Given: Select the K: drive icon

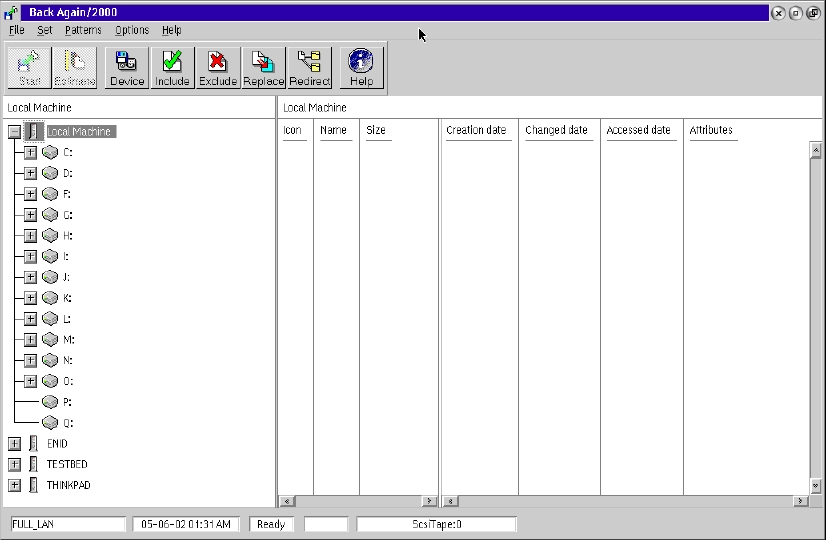Looking at the screenshot, I should (x=50, y=298).
